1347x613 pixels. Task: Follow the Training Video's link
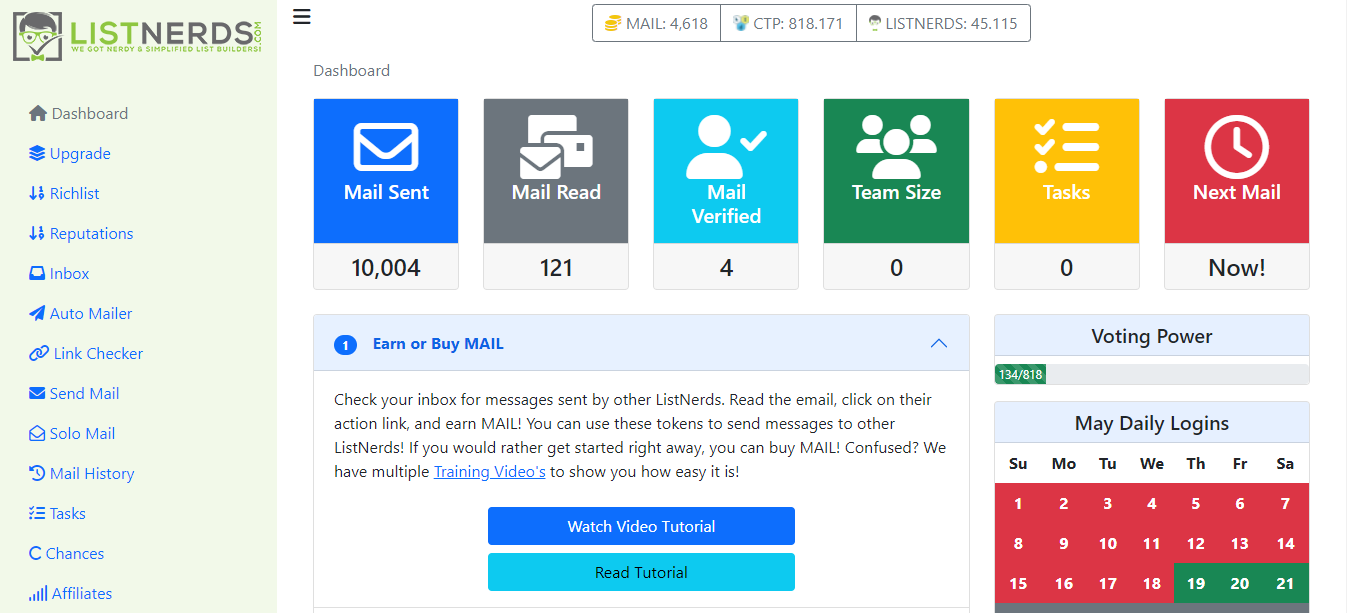(x=489, y=471)
